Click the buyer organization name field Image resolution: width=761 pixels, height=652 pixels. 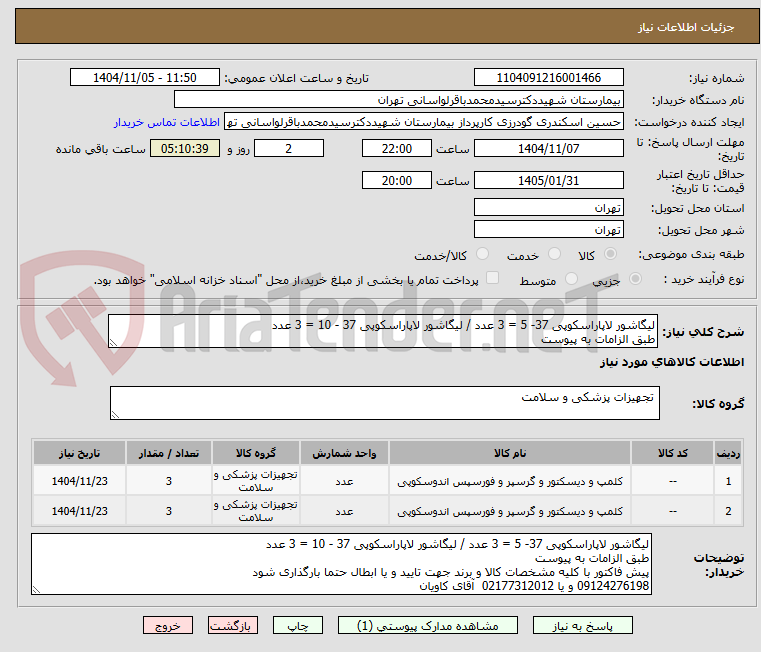coord(398,100)
